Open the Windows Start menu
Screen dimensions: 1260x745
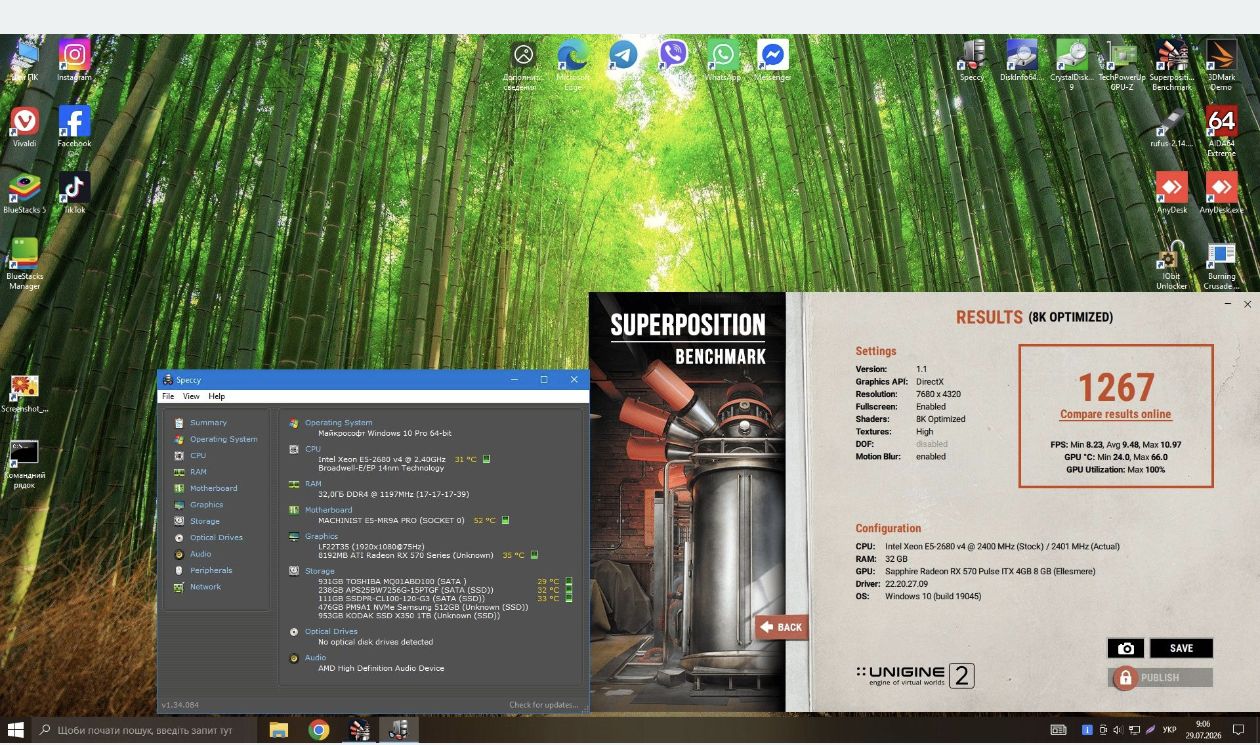click(15, 730)
